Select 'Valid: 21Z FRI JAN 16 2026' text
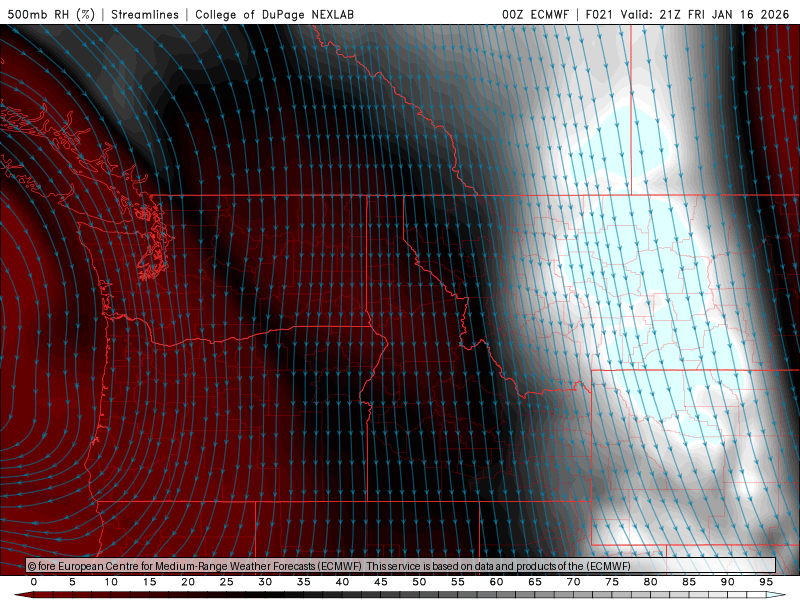 [x=705, y=14]
